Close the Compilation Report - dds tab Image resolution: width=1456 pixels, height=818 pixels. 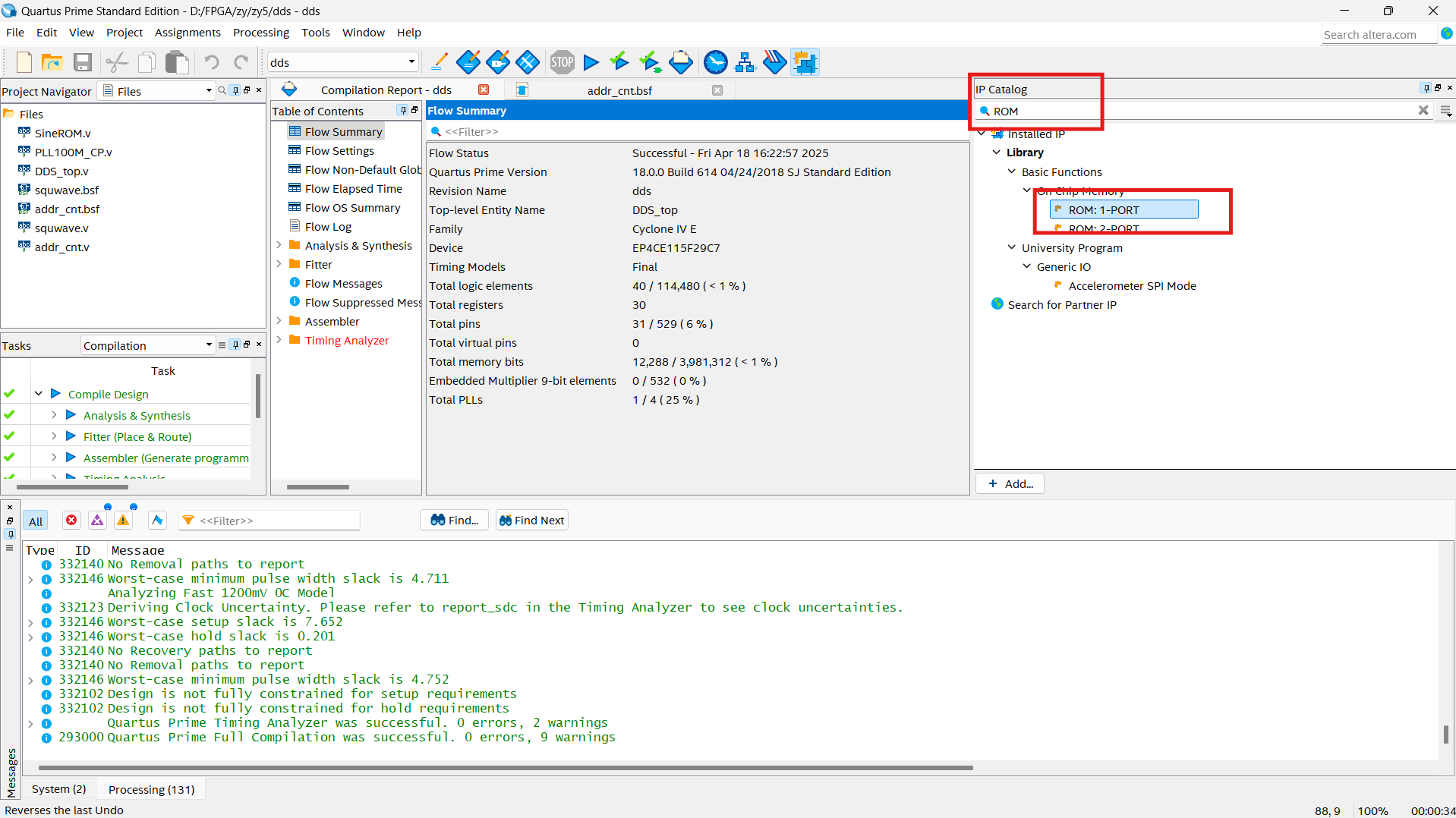[484, 90]
